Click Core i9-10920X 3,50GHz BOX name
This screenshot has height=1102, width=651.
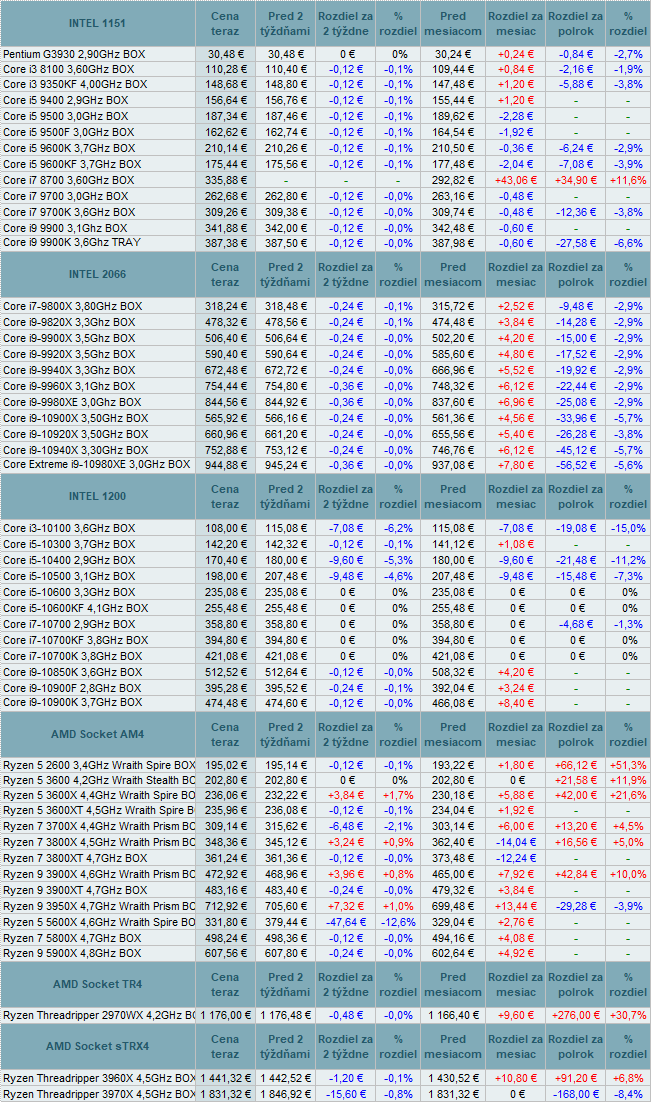point(75,434)
